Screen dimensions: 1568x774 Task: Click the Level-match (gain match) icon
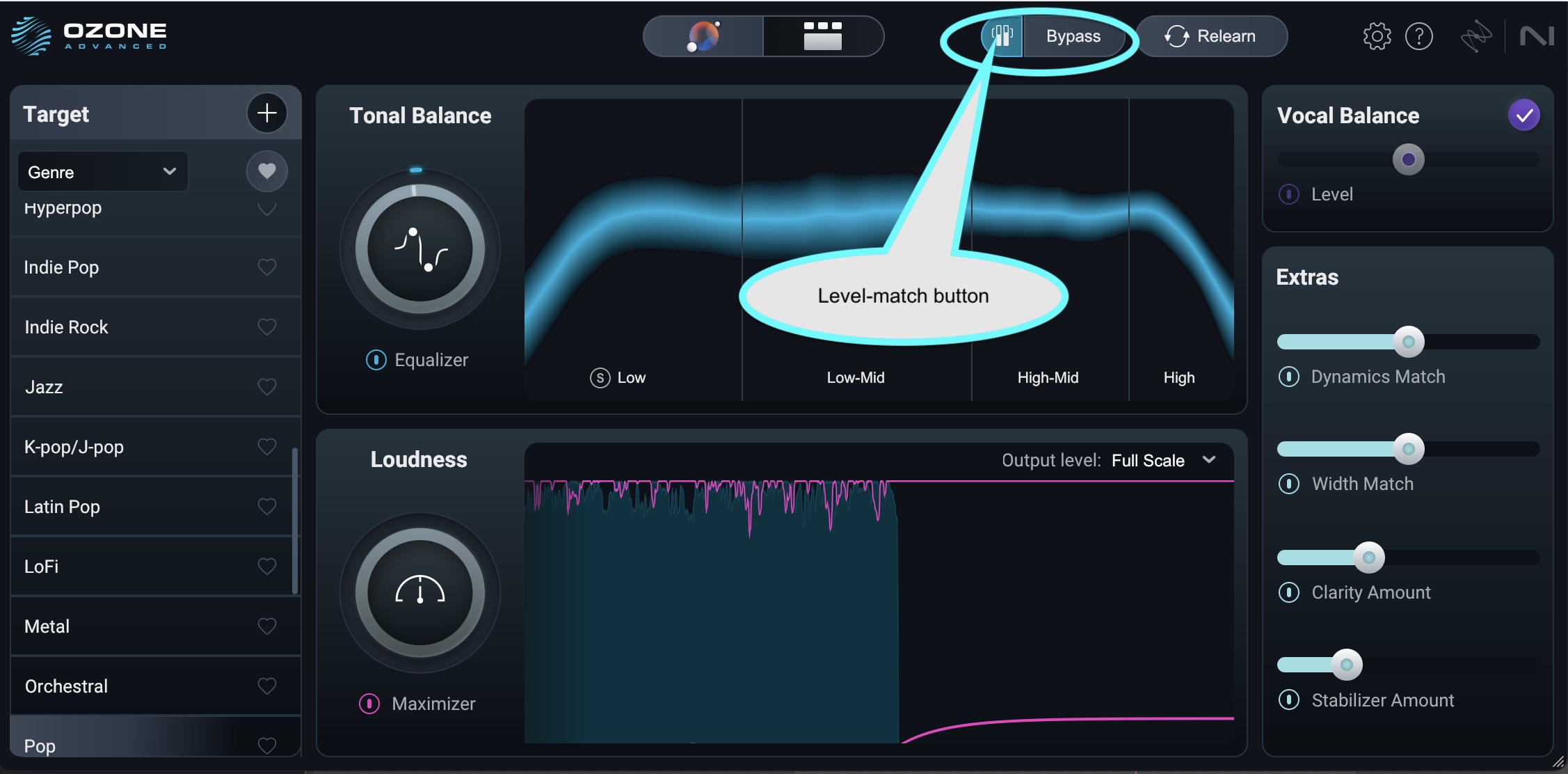[1002, 35]
